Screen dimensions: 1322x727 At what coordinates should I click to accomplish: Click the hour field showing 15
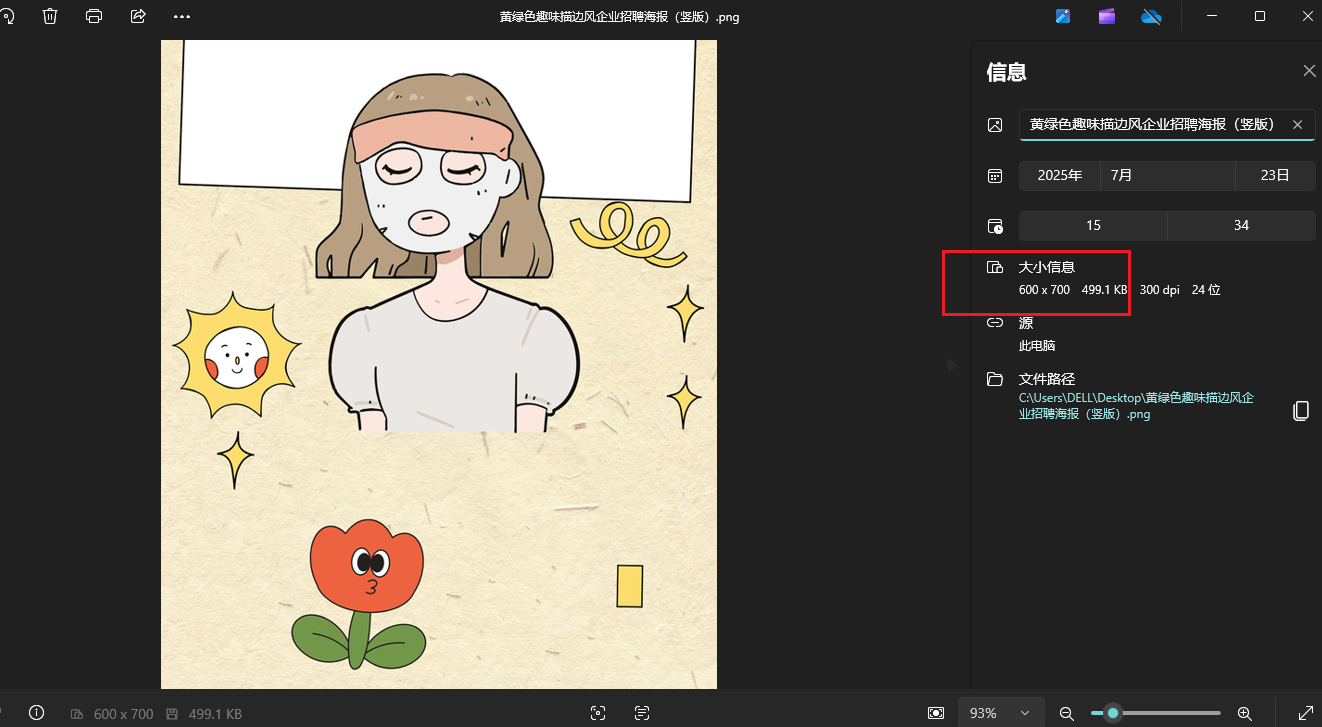pyautogui.click(x=1092, y=225)
